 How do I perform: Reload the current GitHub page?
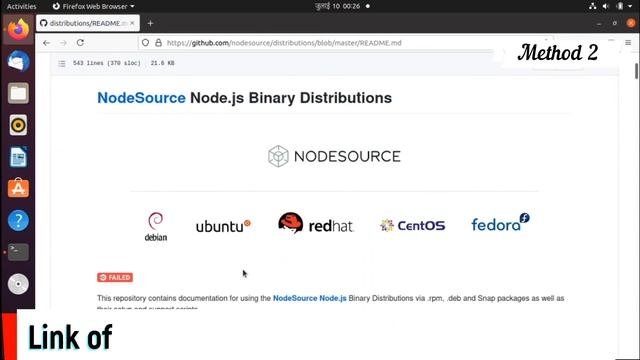coord(80,42)
